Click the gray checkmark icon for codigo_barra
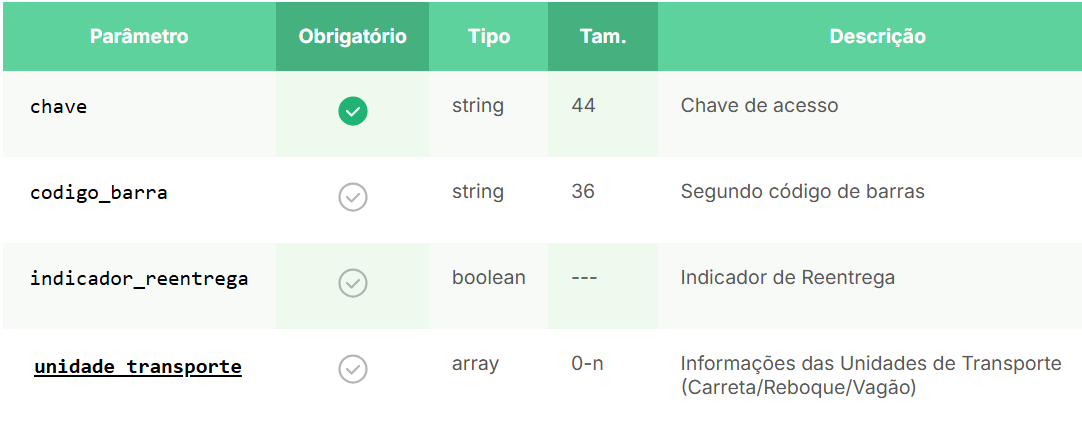The height and width of the screenshot is (426, 1082). [353, 197]
